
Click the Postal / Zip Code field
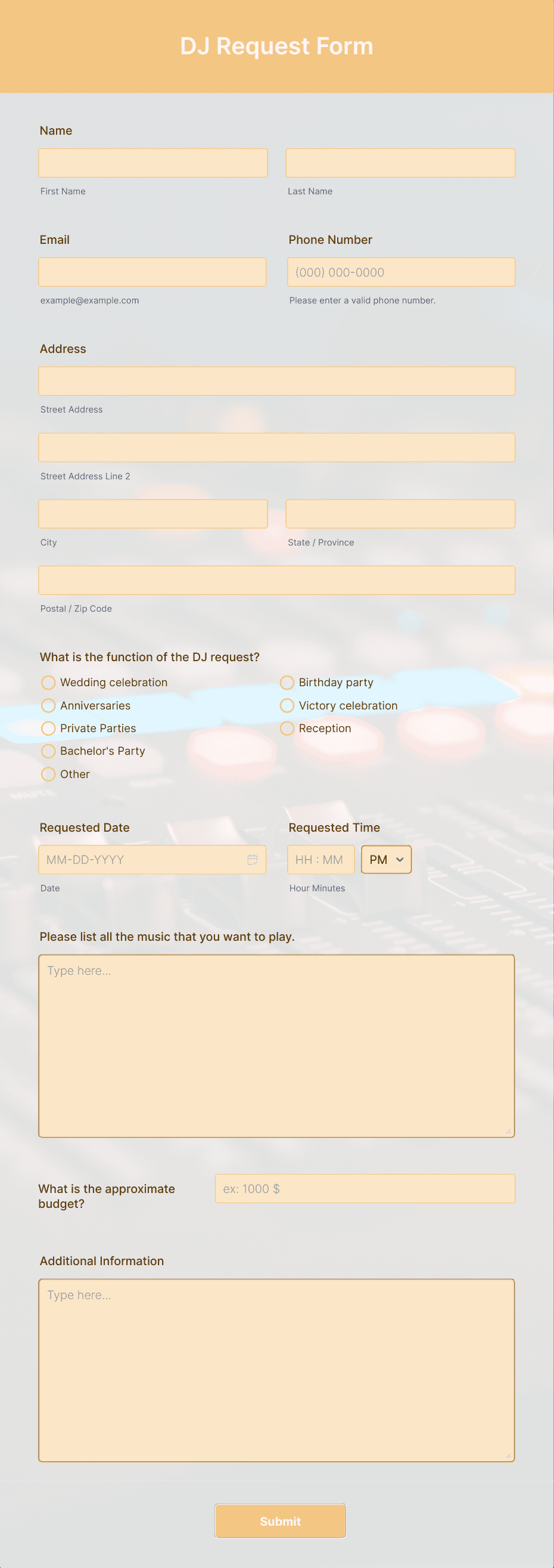pyautogui.click(x=276, y=580)
